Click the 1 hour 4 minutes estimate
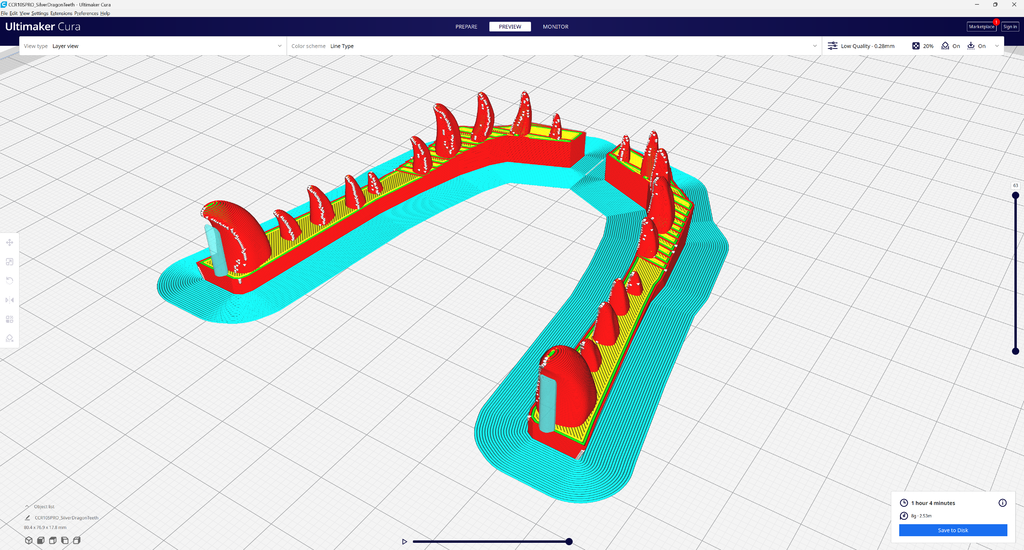The width and height of the screenshot is (1024, 550). coord(933,503)
